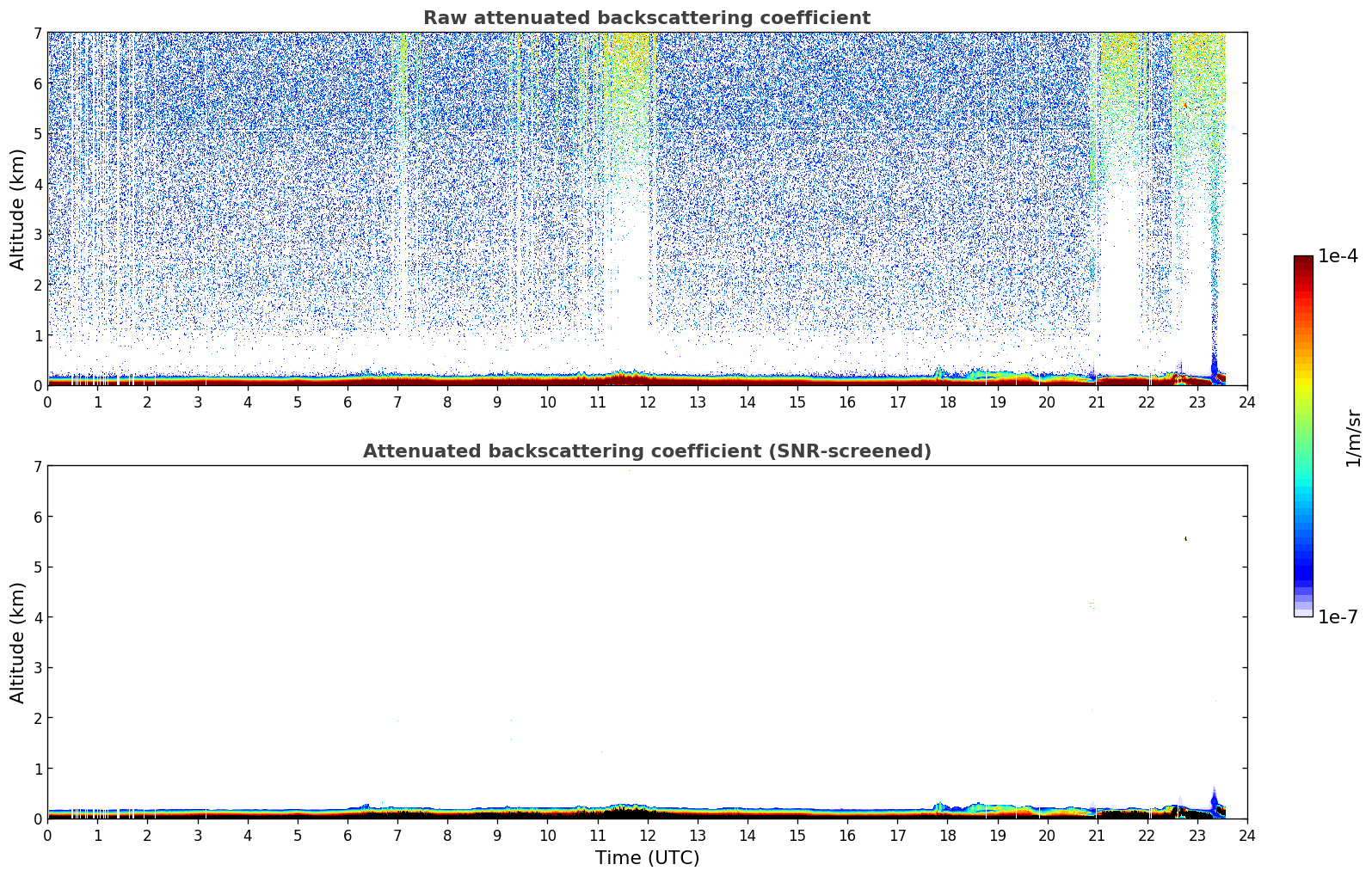Screen dimensions: 1372x877
Task: Click the "Attenuated backscattering coefficient (SNR-screened)" title
Action: pos(646,451)
